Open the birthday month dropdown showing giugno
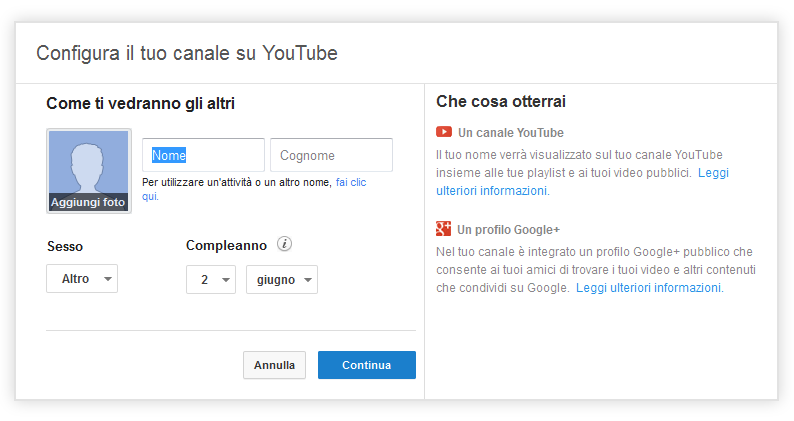This screenshot has width=794, height=421. coord(282,280)
